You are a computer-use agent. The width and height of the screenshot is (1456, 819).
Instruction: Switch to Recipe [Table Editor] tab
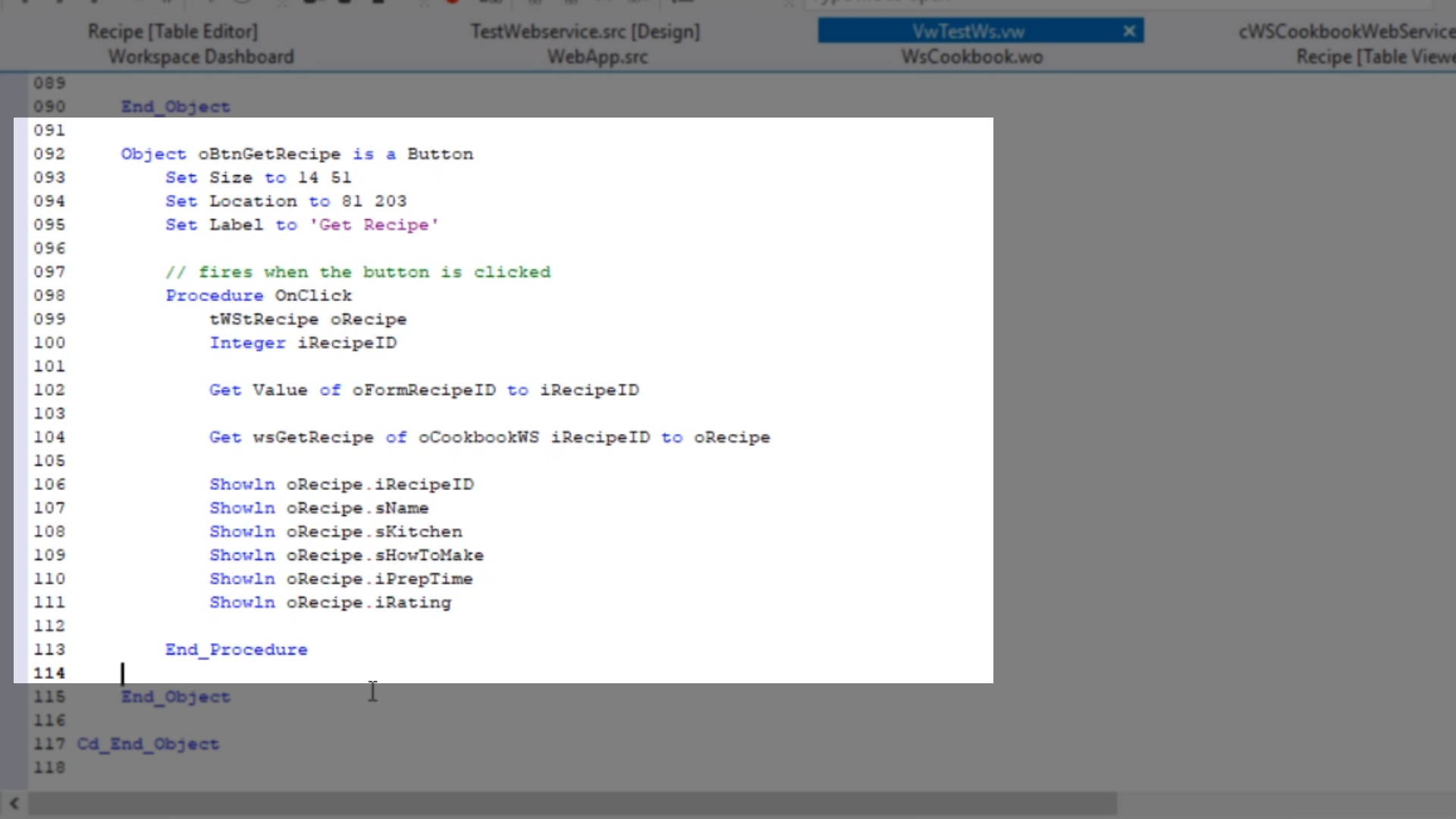click(173, 32)
